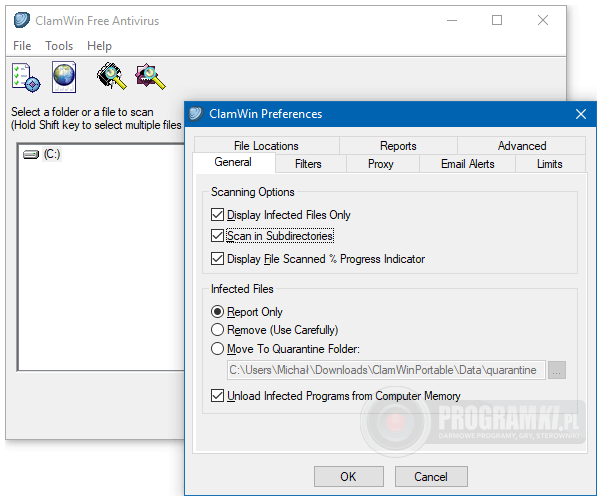The image size is (603, 501).
Task: Open the File menu
Action: [x=22, y=46]
